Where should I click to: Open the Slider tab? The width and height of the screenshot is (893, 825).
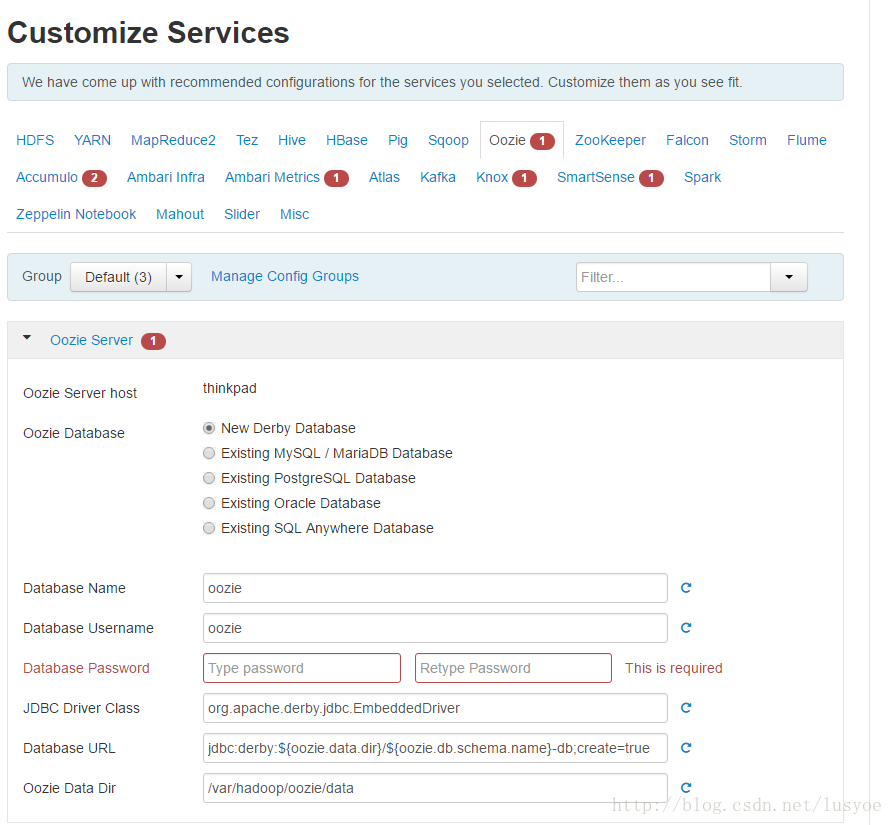click(242, 214)
